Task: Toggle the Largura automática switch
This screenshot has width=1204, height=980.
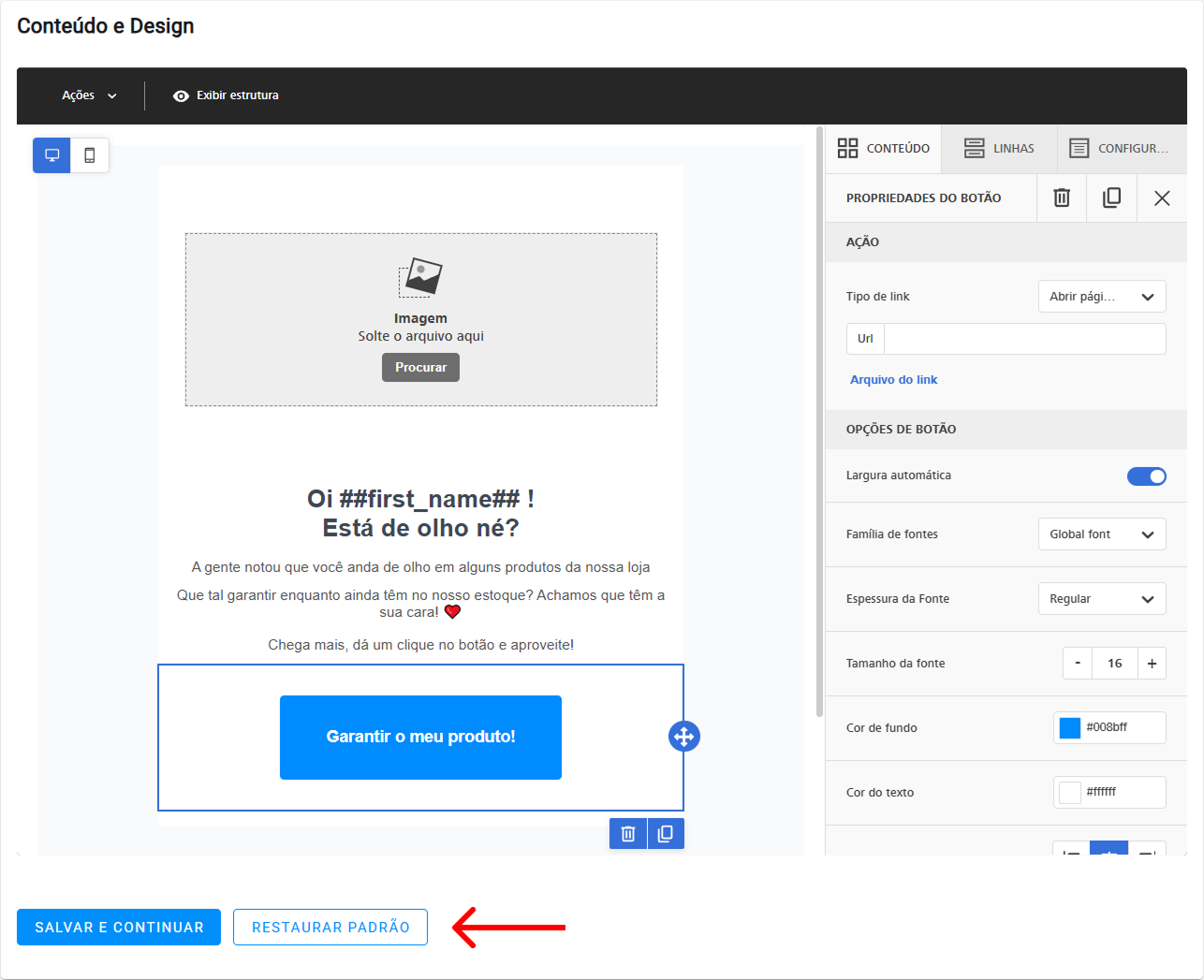Action: click(x=1146, y=476)
